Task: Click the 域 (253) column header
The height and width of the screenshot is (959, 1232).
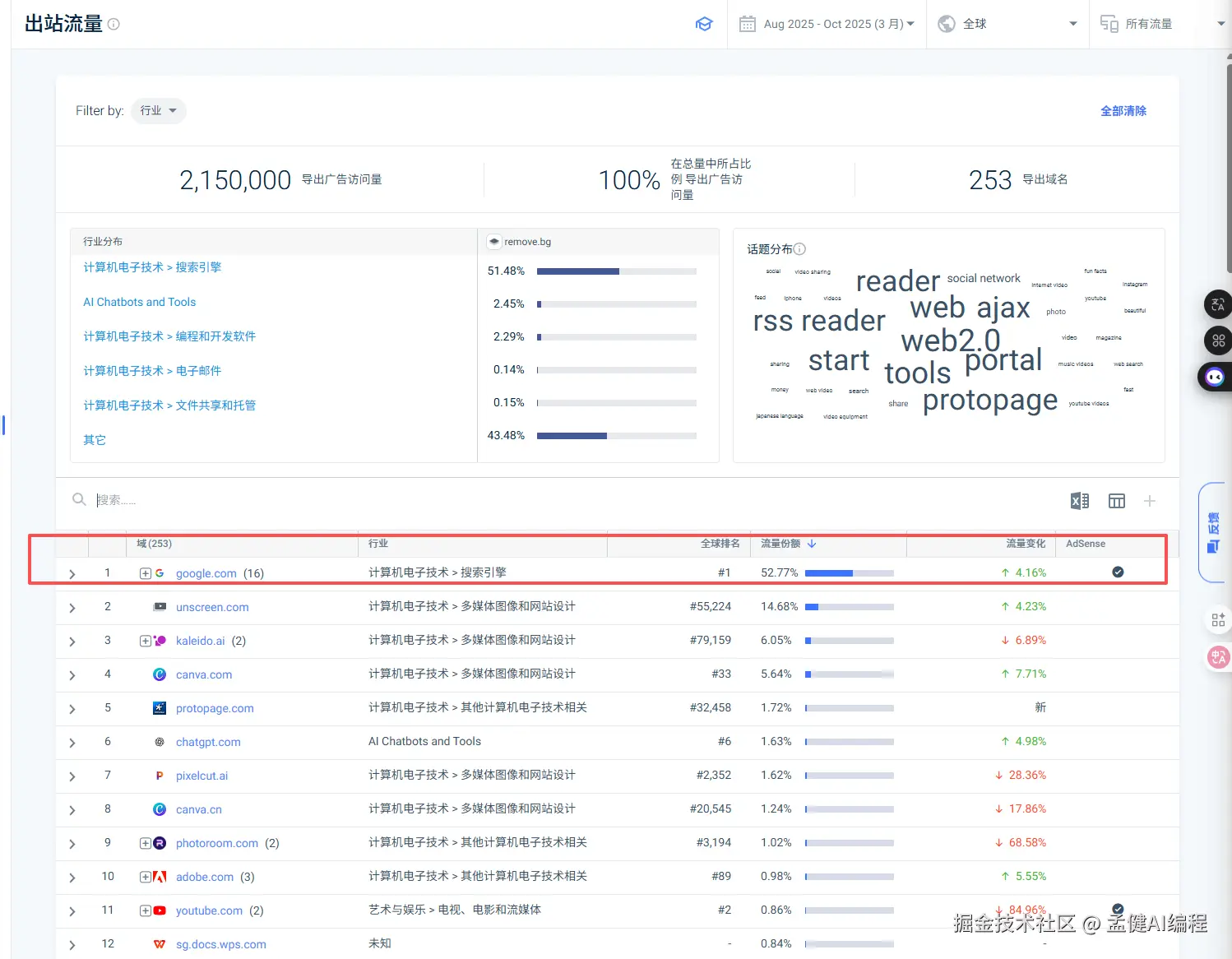Action: (155, 544)
